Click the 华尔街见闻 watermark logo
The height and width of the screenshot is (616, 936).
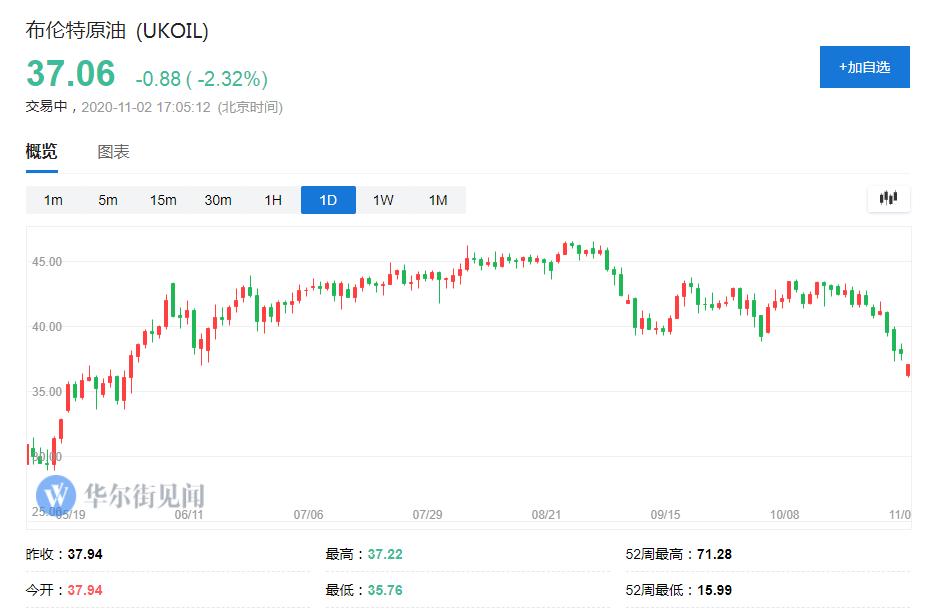(120, 495)
